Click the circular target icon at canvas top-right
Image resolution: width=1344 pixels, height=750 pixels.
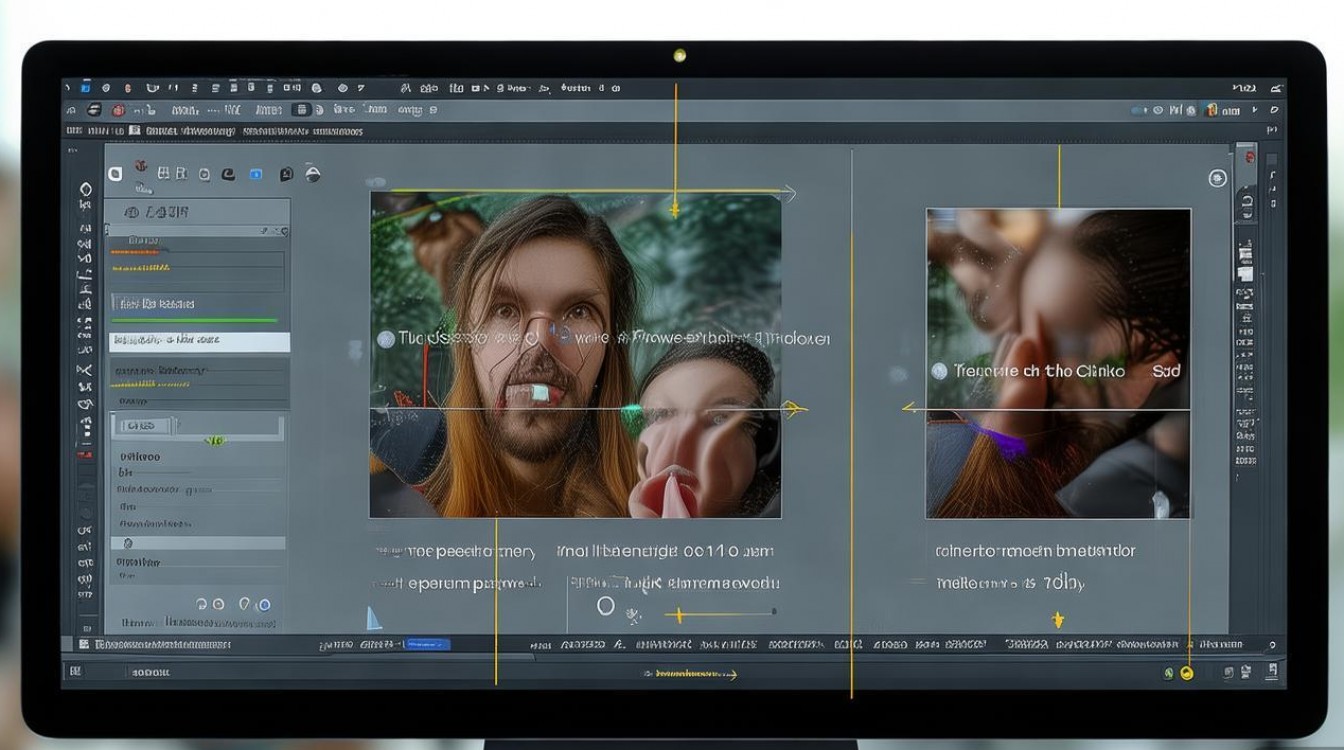pos(1217,178)
